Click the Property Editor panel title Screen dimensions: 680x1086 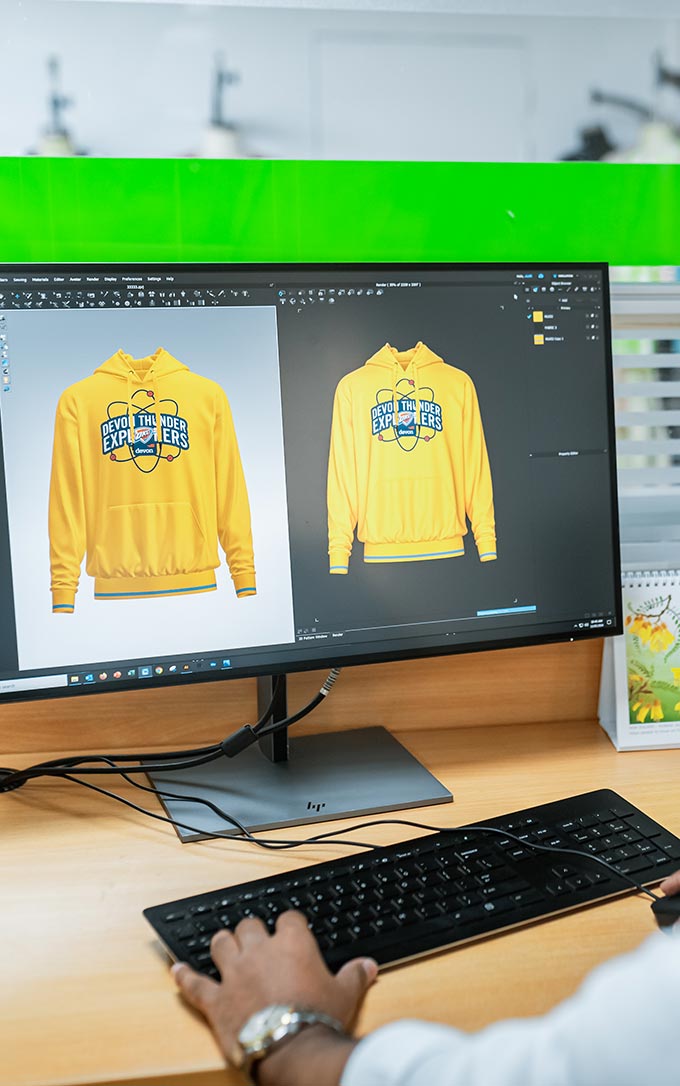pos(568,454)
